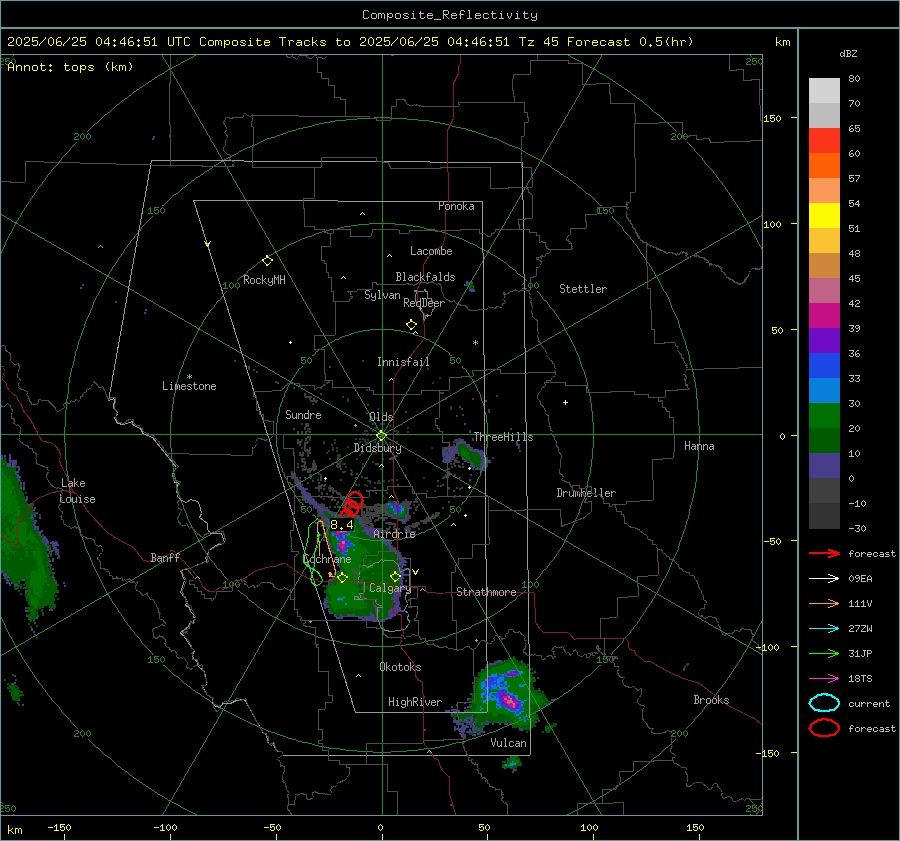Pick the purple 36-39 dBZ swatch

824,341
